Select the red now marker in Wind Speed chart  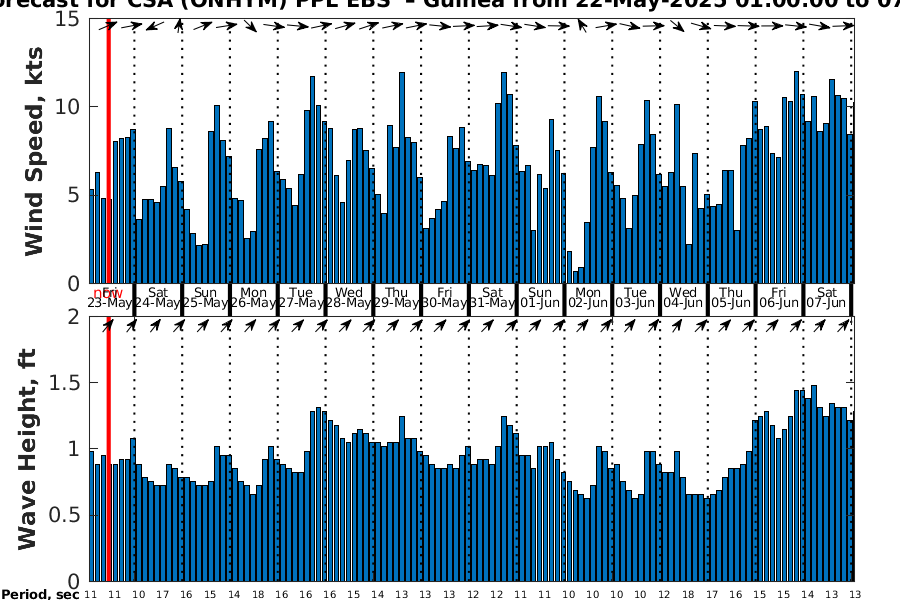click(x=108, y=151)
